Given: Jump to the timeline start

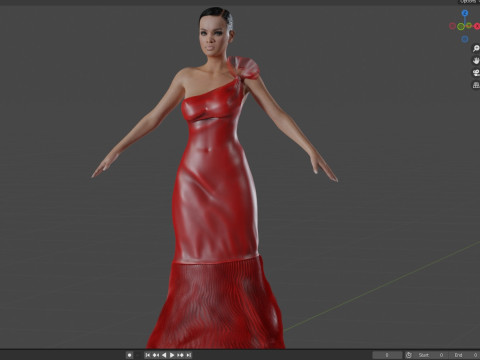Looking at the screenshot, I should pos(147,355).
